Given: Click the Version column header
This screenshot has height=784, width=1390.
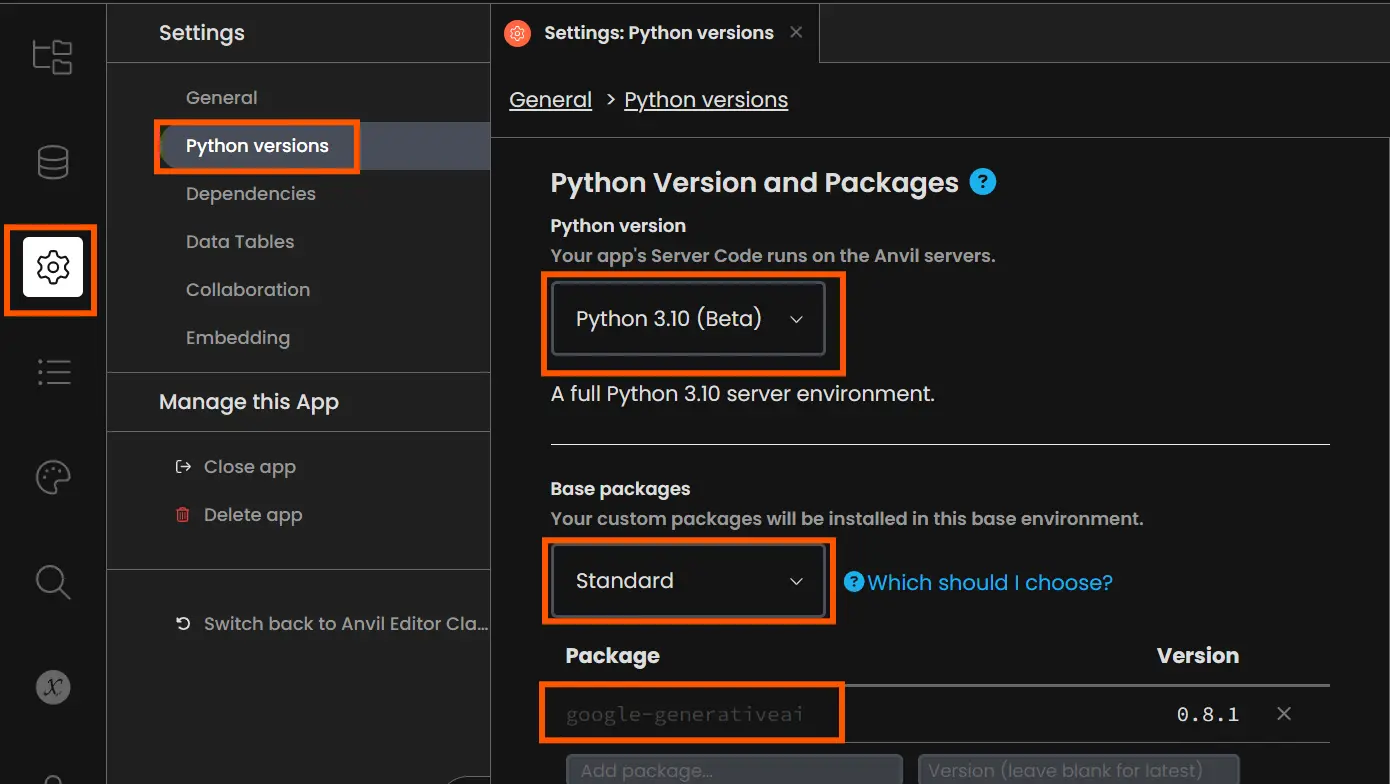Looking at the screenshot, I should click(1198, 656).
